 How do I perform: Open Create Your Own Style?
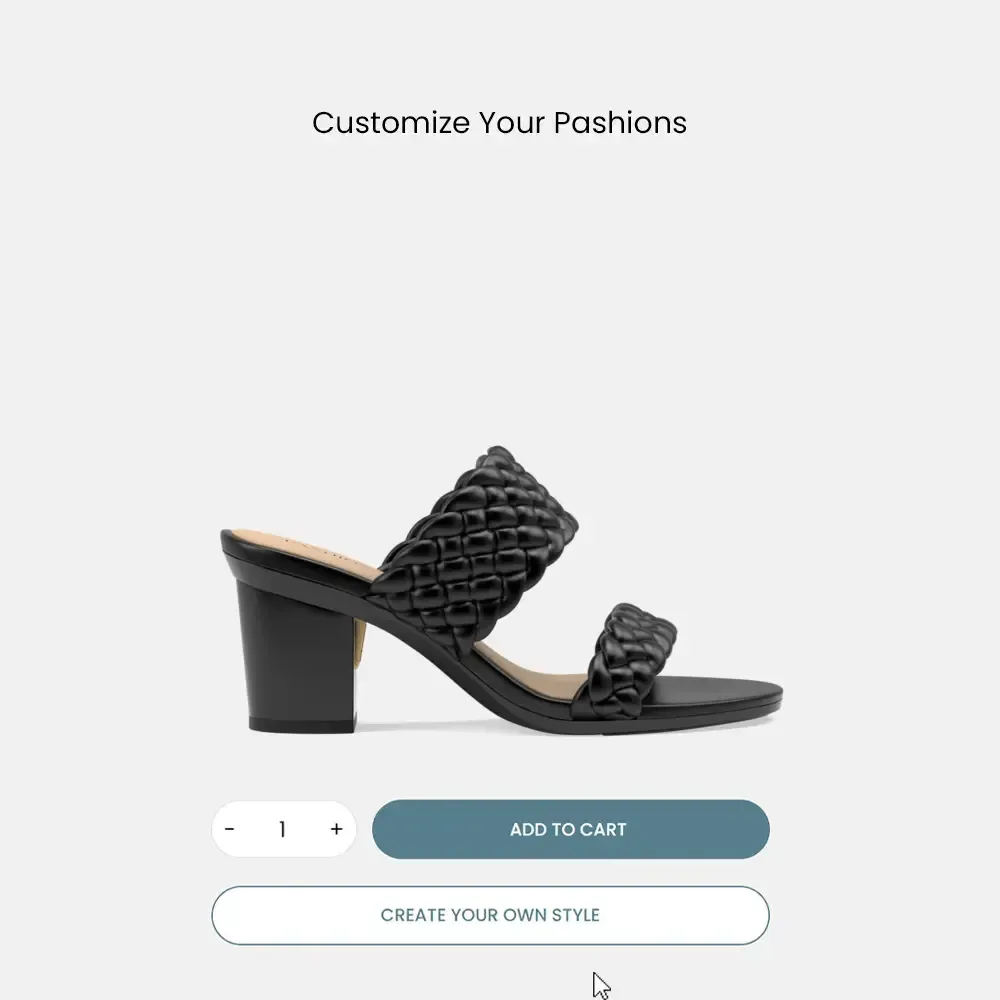pos(490,915)
